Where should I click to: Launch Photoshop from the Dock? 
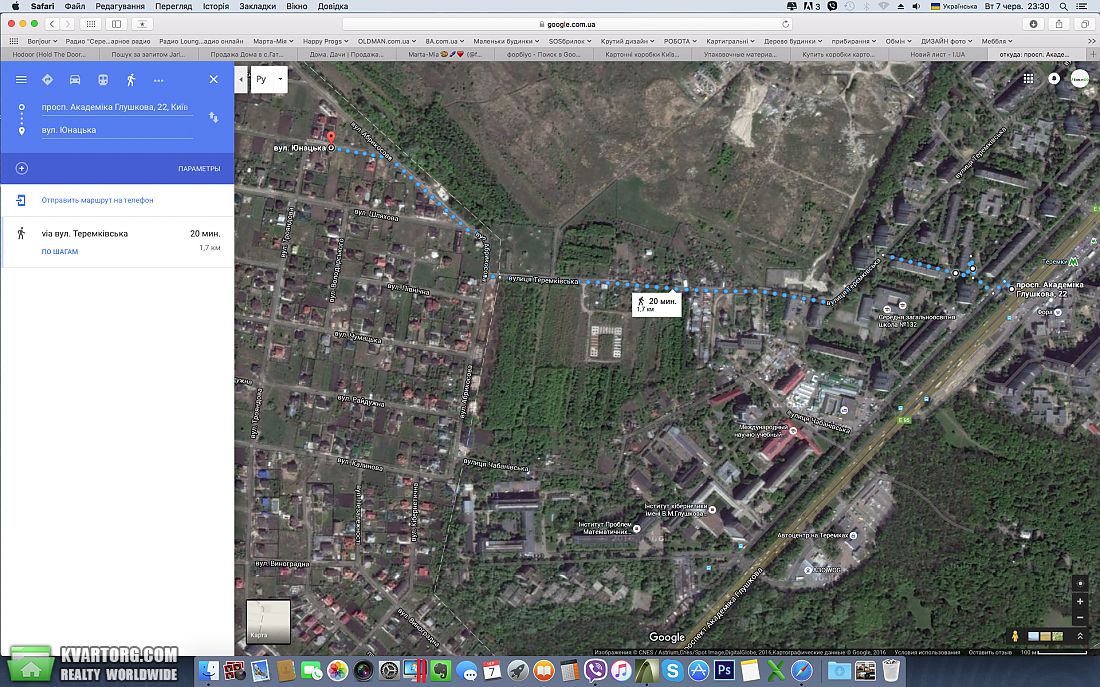pyautogui.click(x=724, y=671)
